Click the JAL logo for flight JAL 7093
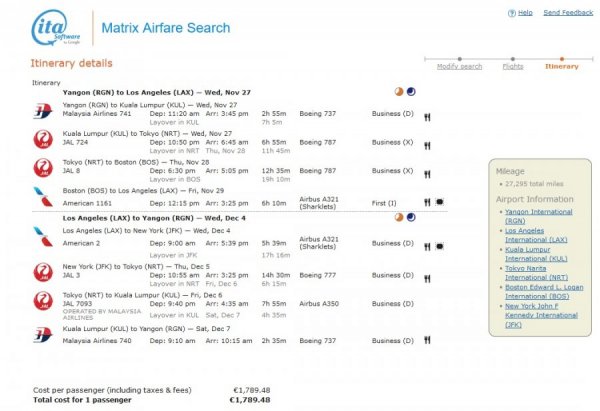Image resolution: width=600 pixels, height=411 pixels. coord(43,301)
